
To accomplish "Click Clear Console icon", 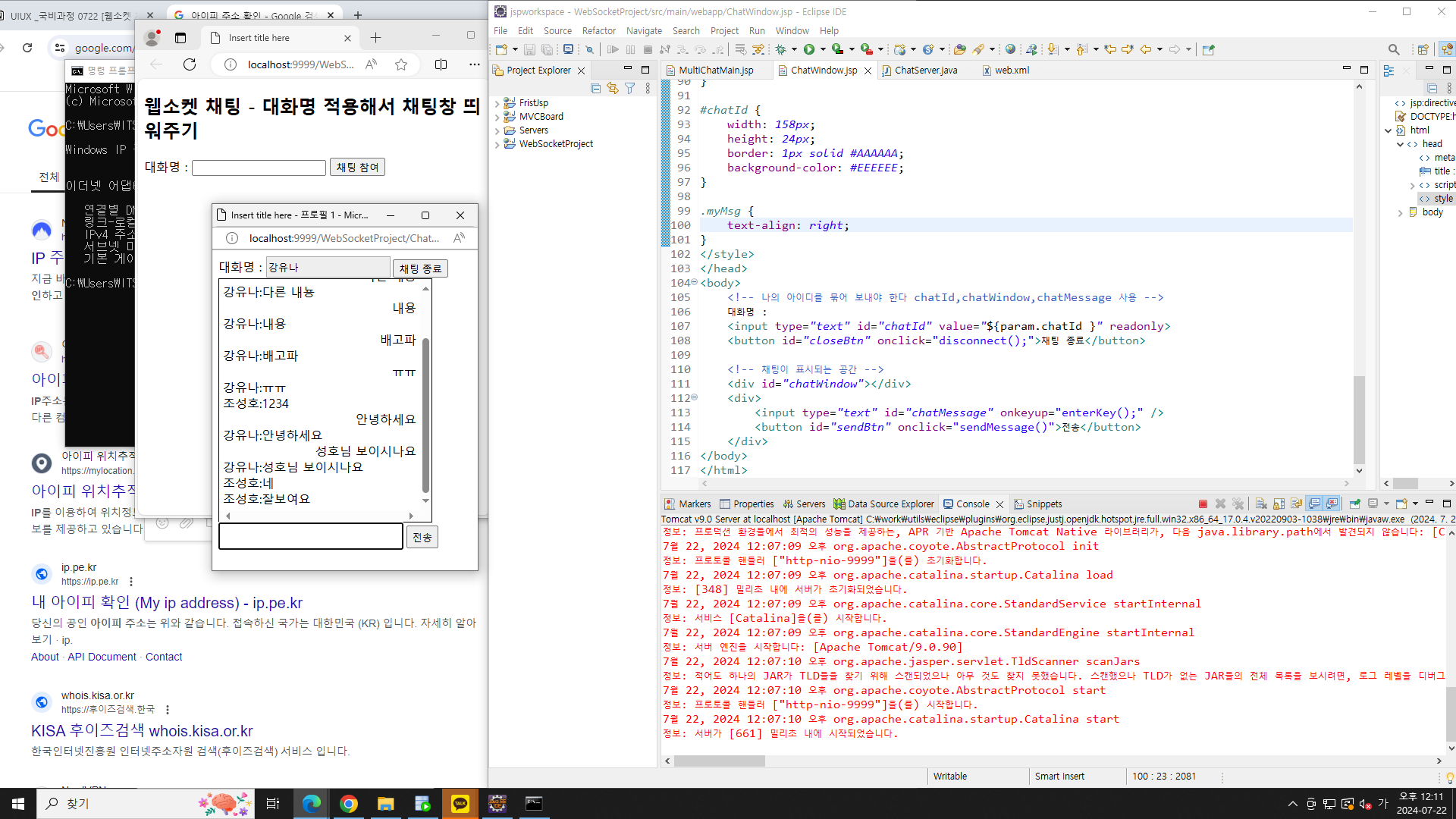I will click(x=1261, y=504).
